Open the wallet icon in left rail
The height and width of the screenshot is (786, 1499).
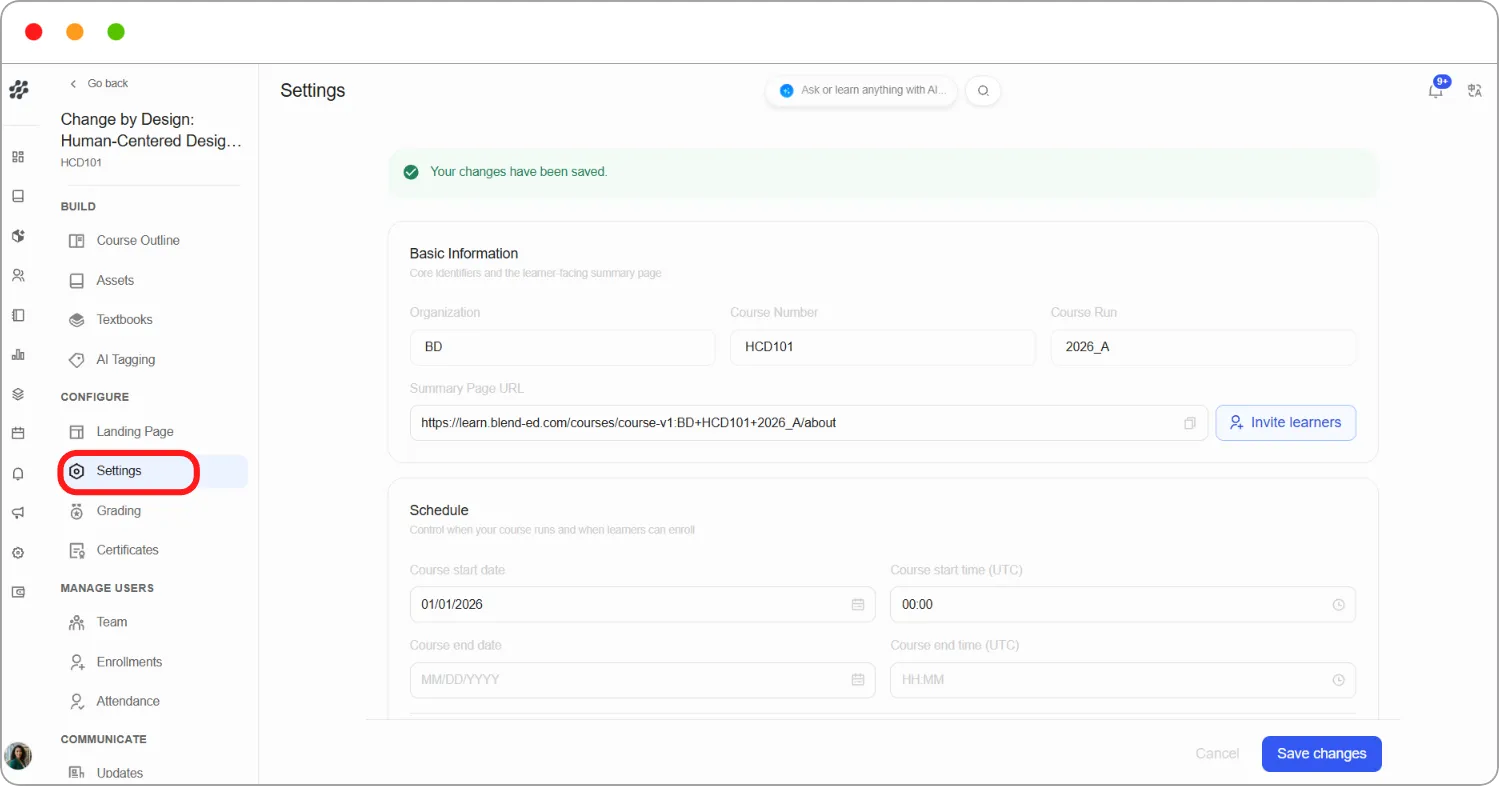coord(18,592)
